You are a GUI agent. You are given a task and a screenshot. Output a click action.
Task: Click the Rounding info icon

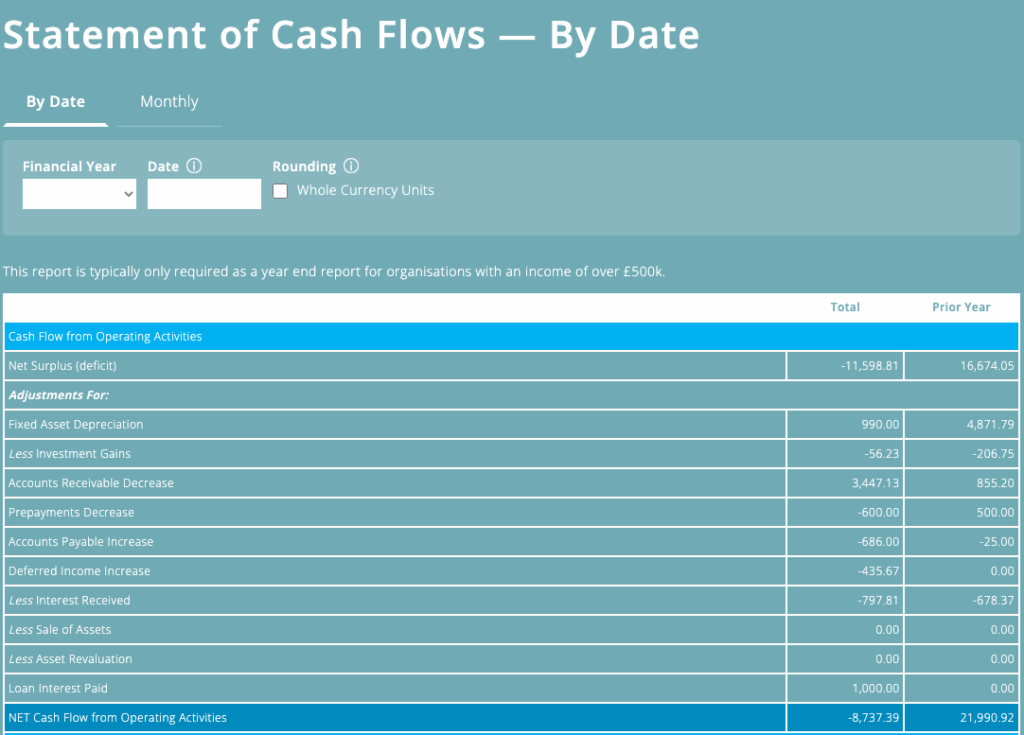click(x=352, y=165)
